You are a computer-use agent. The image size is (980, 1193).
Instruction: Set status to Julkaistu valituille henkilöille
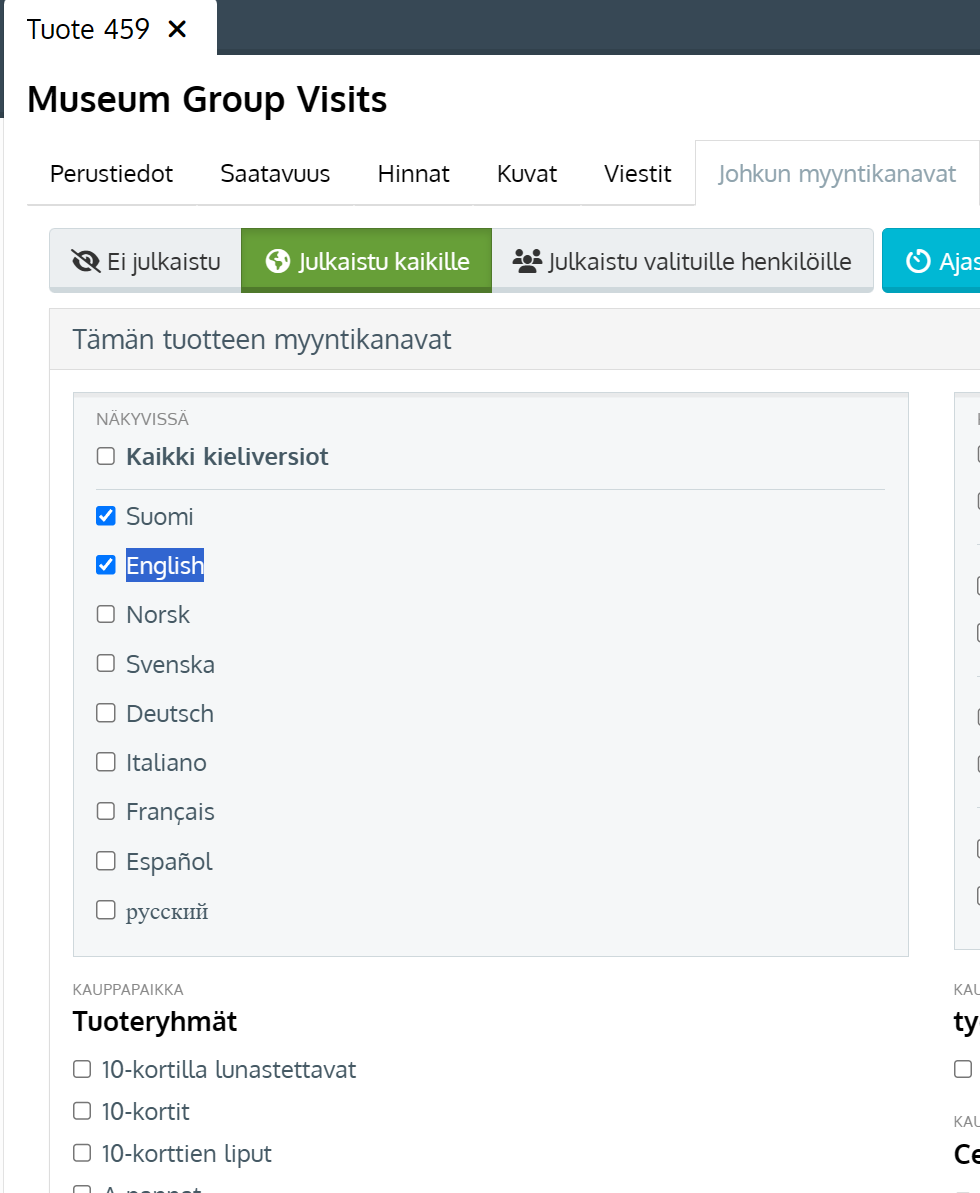(x=682, y=261)
